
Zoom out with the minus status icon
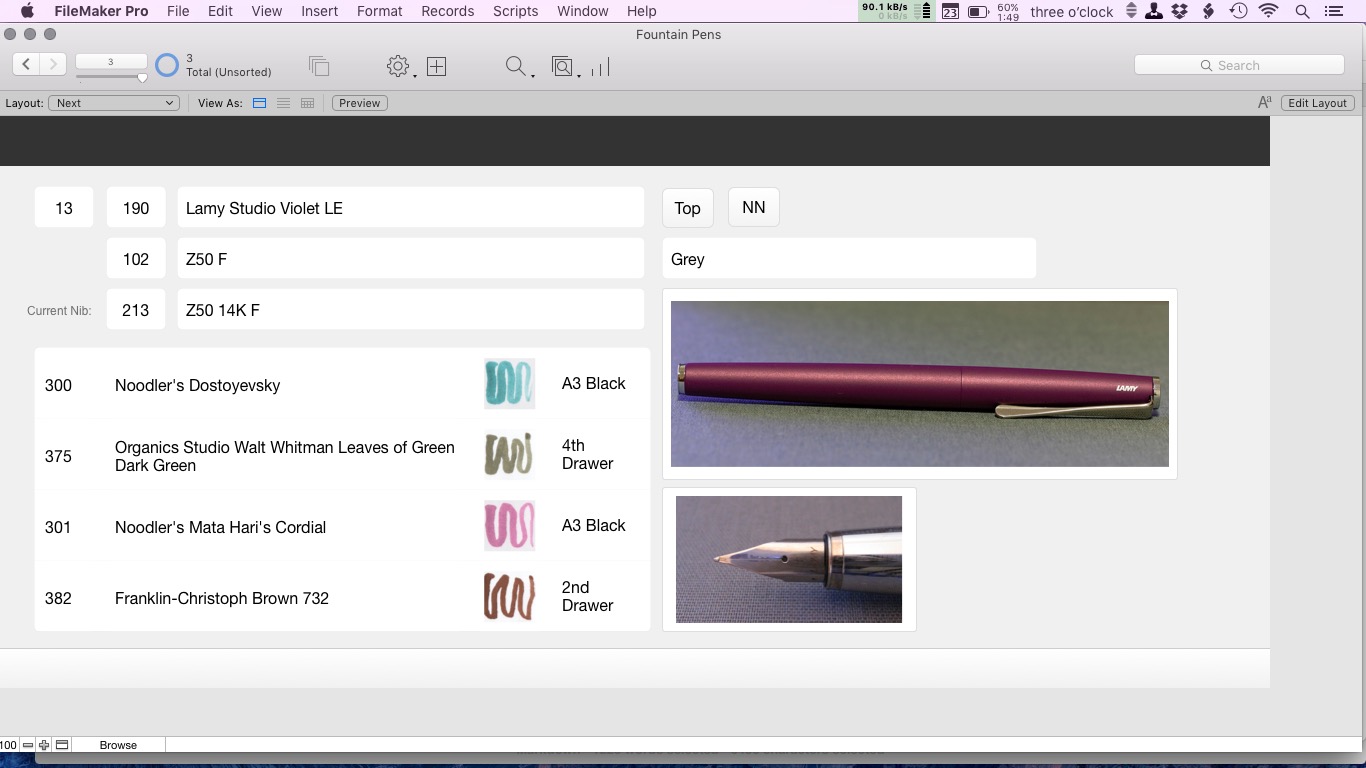click(28, 745)
